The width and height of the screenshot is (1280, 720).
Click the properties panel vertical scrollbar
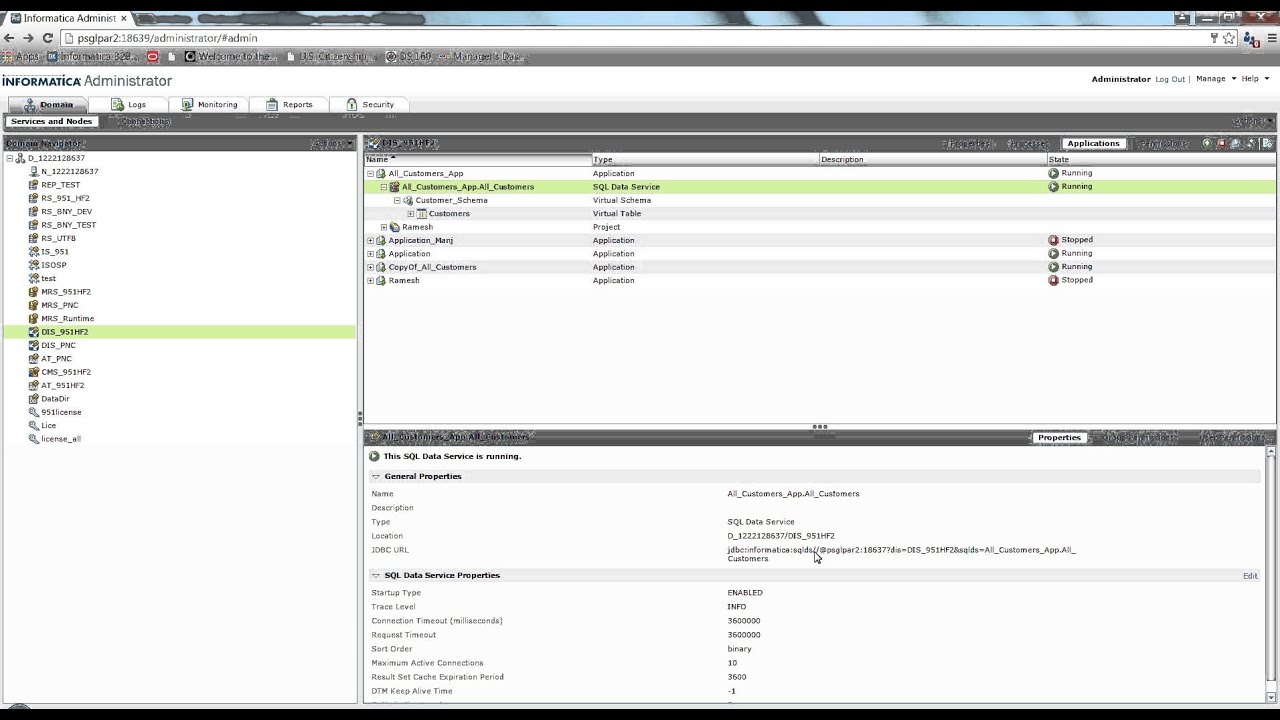(x=1271, y=574)
